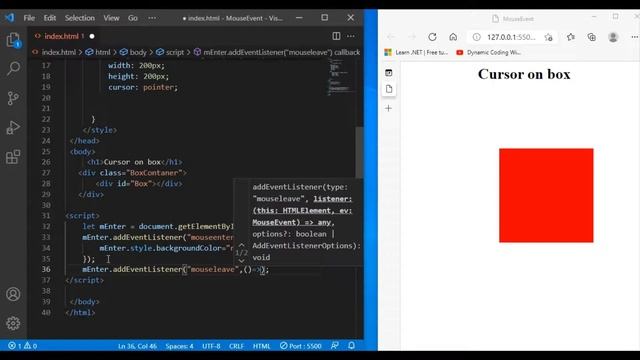Open Dynamic Coding bookmark in favorites bar
Image resolution: width=640 pixels, height=360 pixels.
pos(489,52)
